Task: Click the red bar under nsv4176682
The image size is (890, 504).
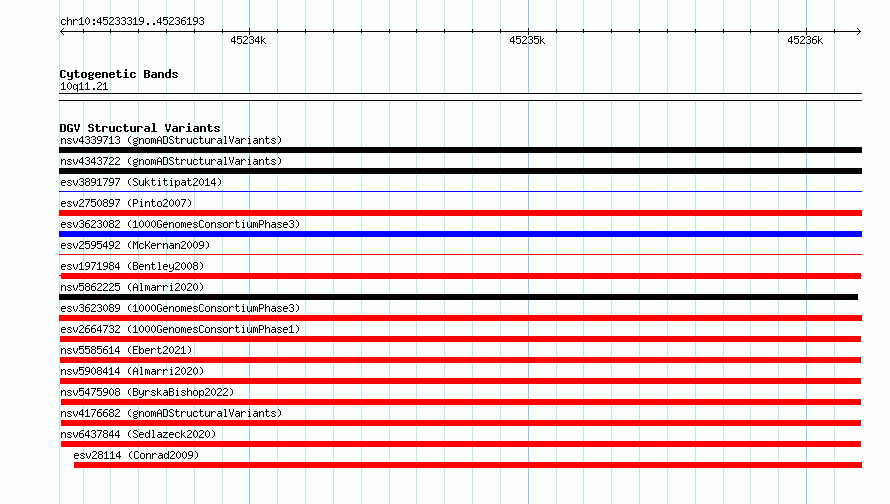Action: (460, 423)
